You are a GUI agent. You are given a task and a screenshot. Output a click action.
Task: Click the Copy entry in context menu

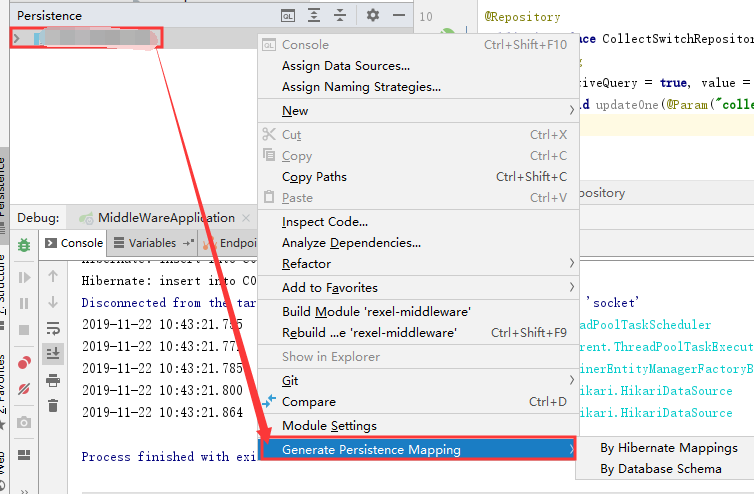(x=418, y=156)
